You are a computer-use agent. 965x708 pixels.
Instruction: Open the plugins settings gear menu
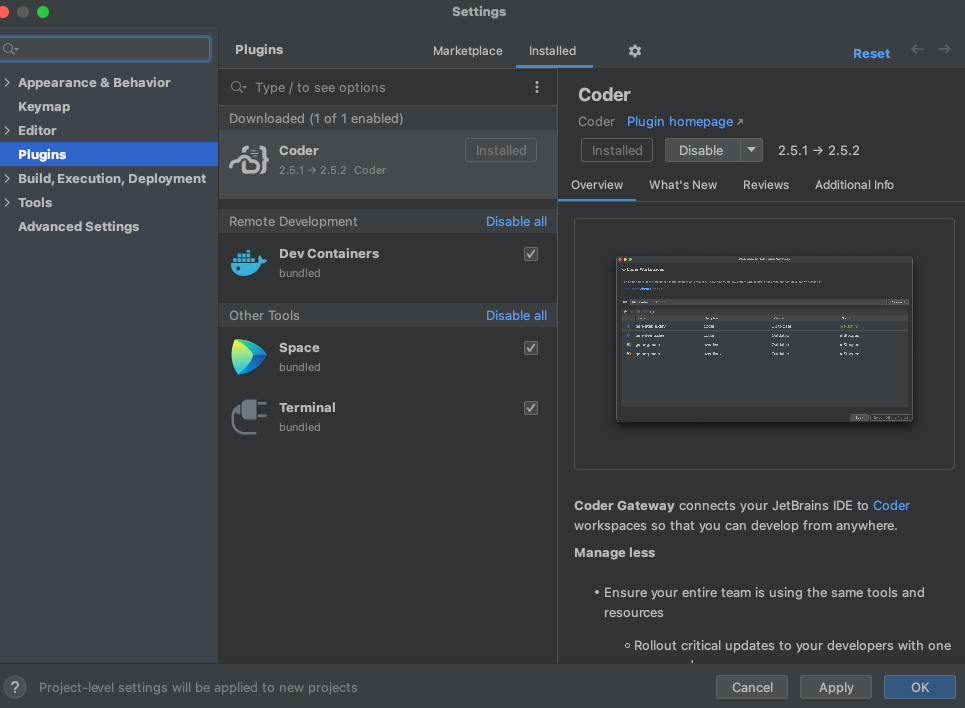point(634,50)
